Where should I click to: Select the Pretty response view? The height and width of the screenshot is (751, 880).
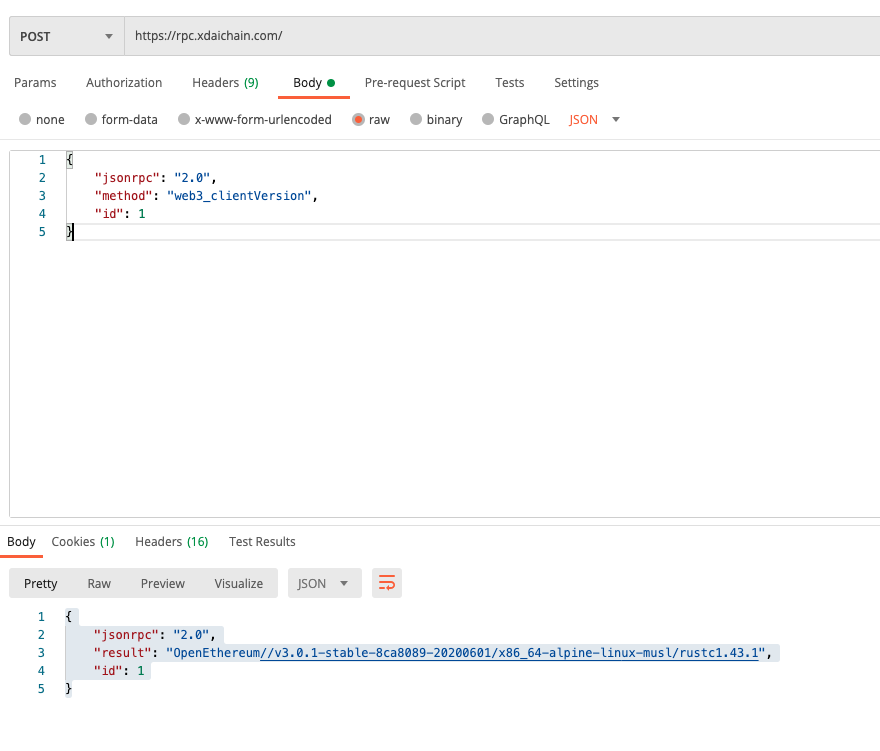point(40,583)
